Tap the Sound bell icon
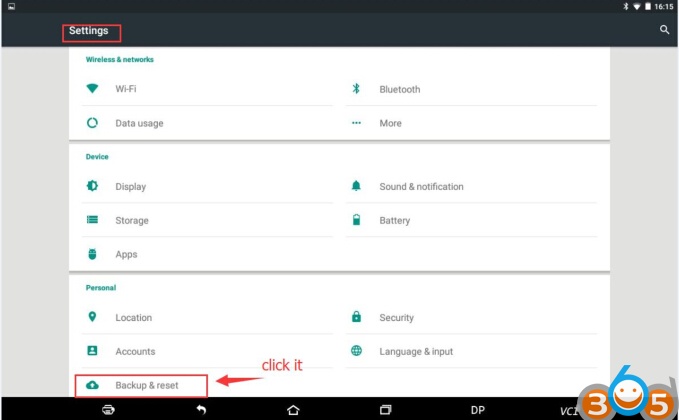The image size is (679, 420). click(356, 186)
